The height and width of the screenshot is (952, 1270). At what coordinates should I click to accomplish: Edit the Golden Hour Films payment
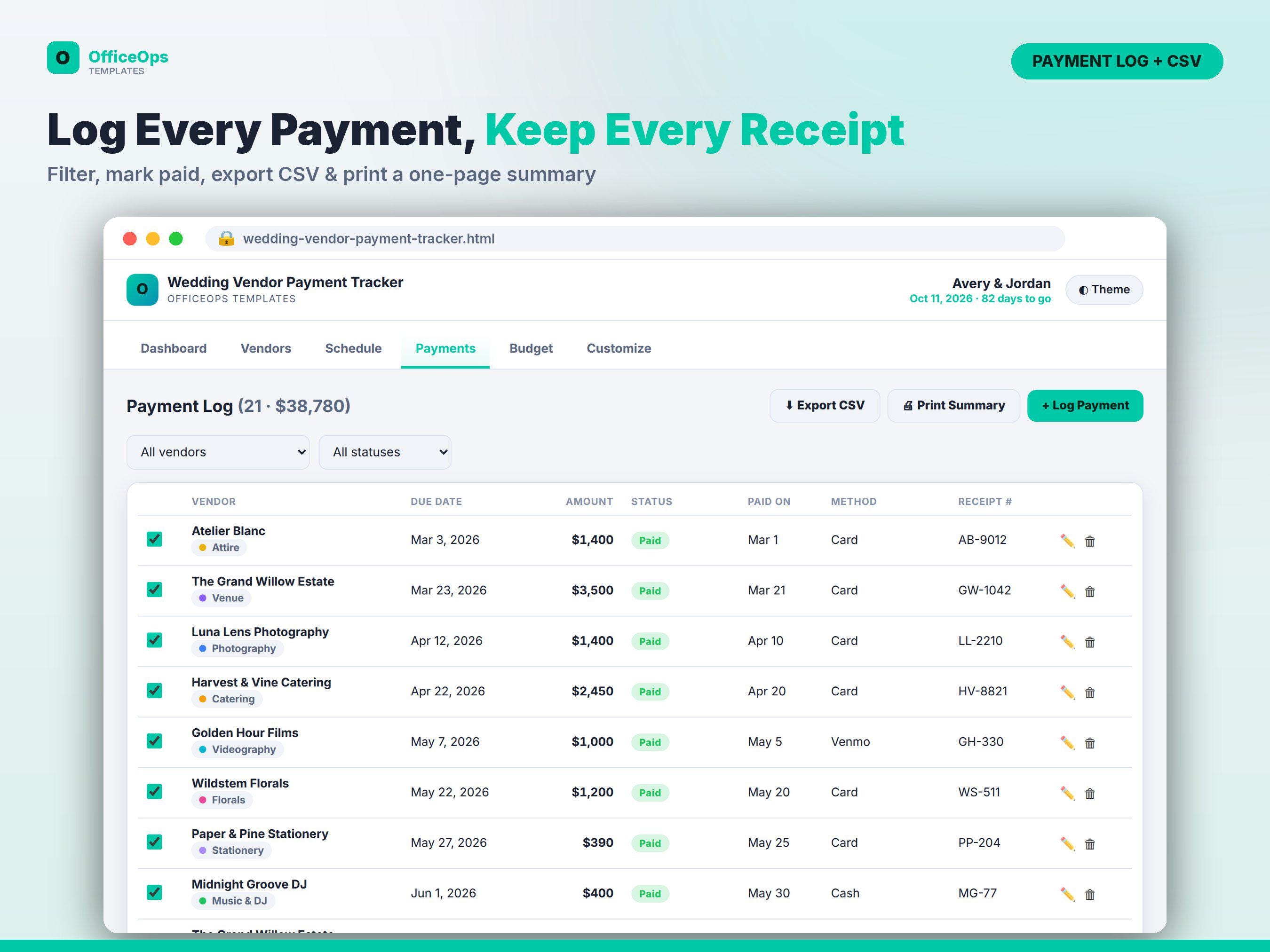coord(1067,742)
